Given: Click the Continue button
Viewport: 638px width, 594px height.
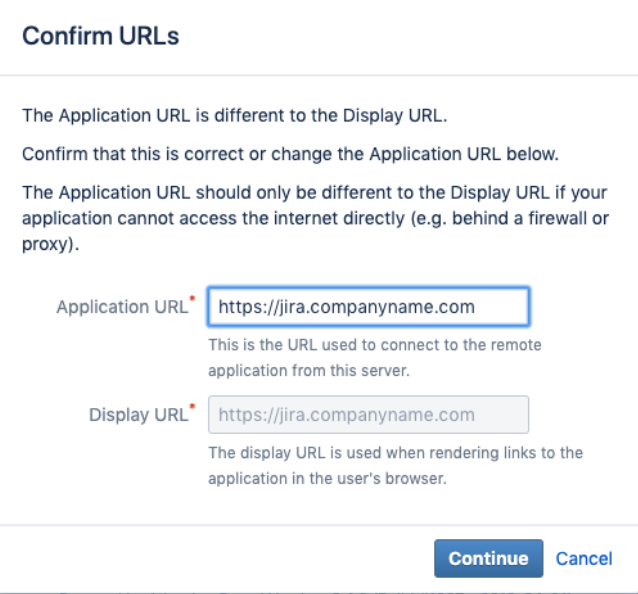Looking at the screenshot, I should click(488, 559).
